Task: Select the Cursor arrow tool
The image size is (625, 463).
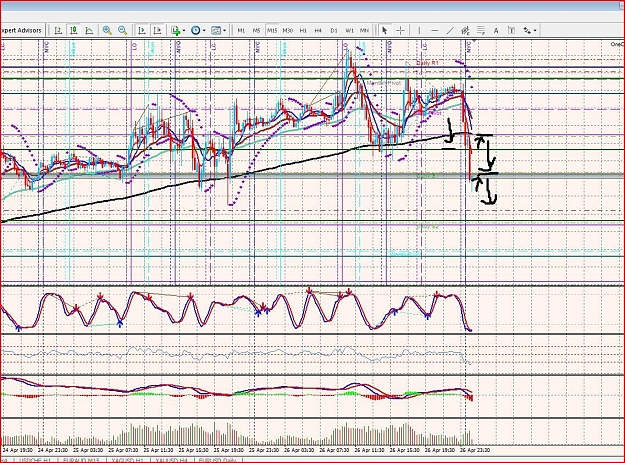Action: click(385, 30)
